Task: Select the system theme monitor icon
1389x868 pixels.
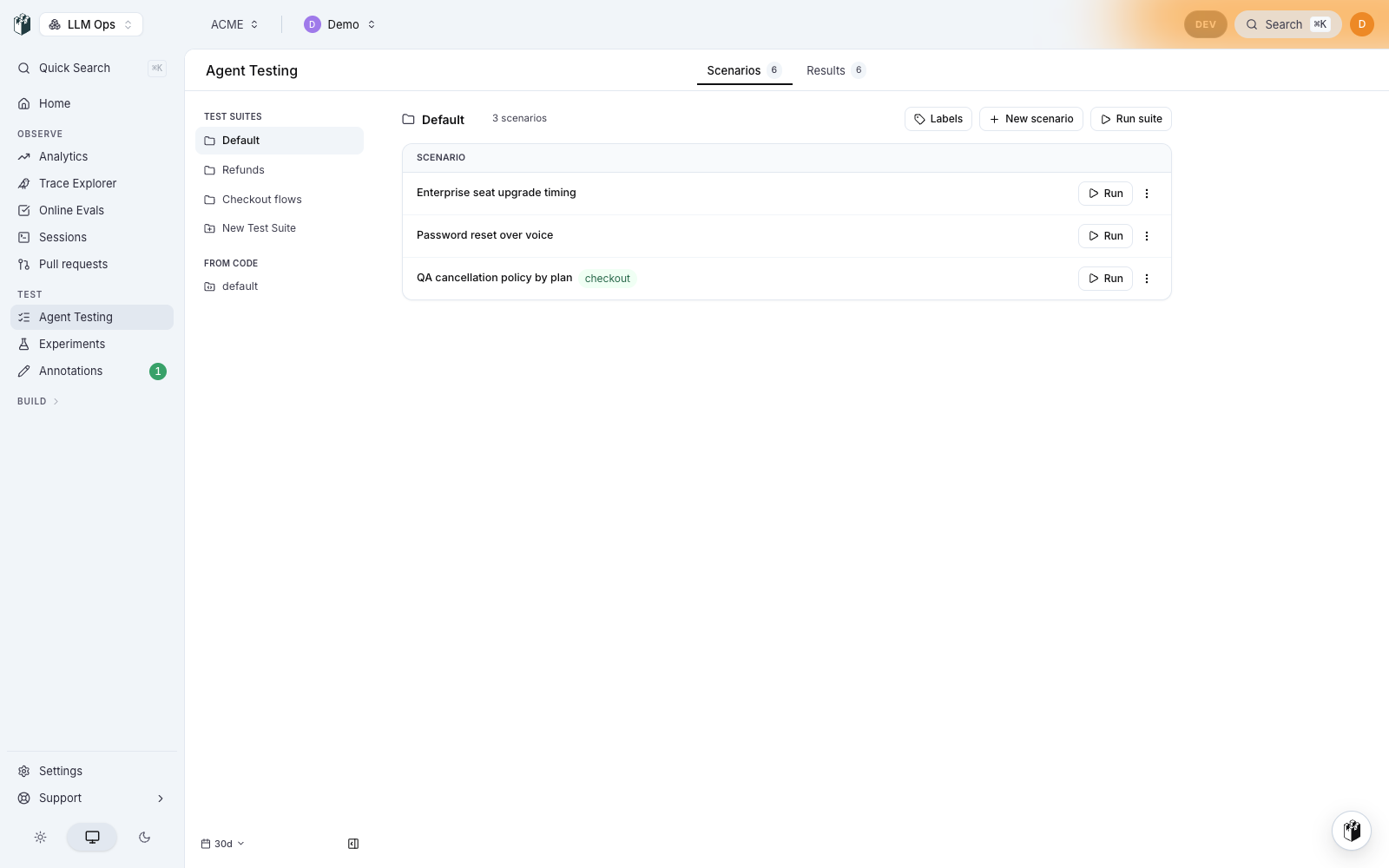Action: point(92,838)
